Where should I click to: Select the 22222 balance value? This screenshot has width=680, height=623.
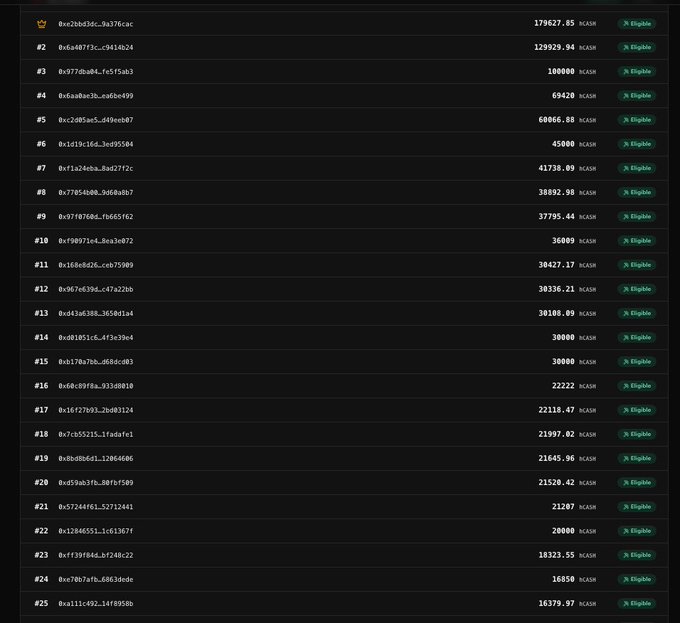tap(563, 386)
